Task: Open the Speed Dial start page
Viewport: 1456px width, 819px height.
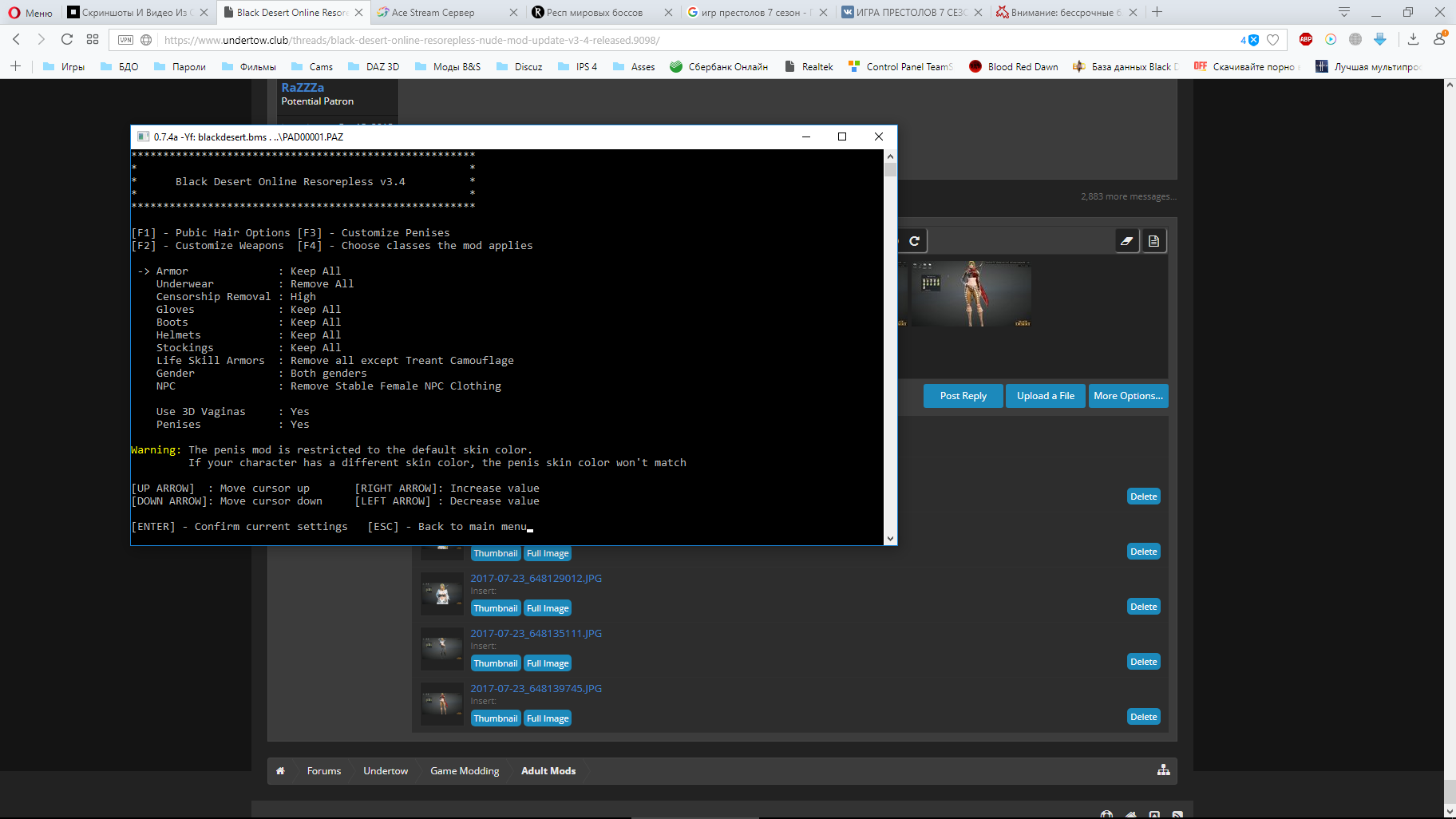Action: (93, 40)
